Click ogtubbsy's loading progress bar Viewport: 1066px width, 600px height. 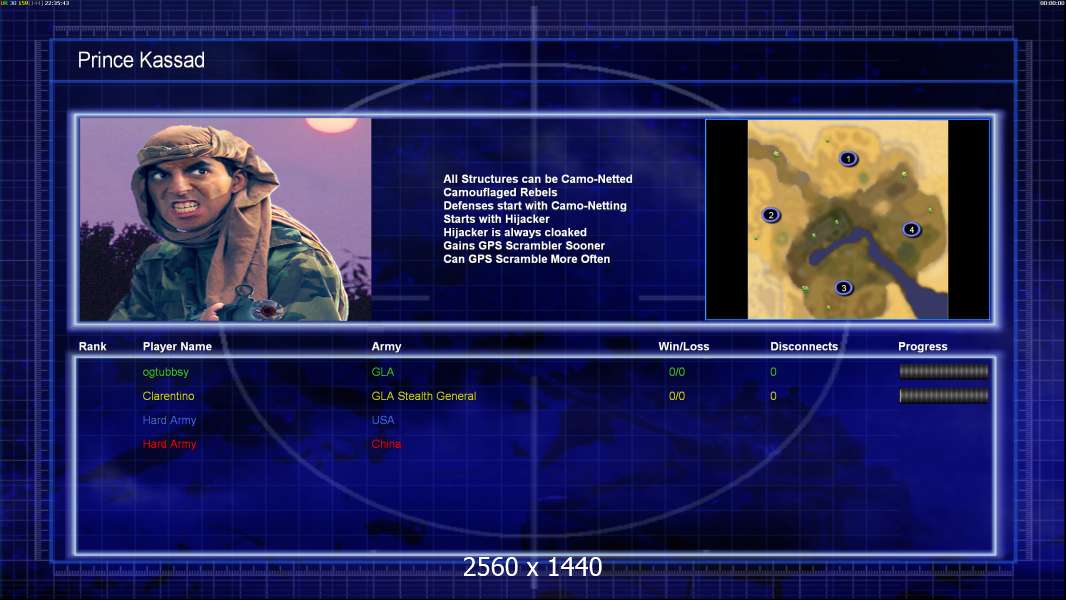point(944,371)
